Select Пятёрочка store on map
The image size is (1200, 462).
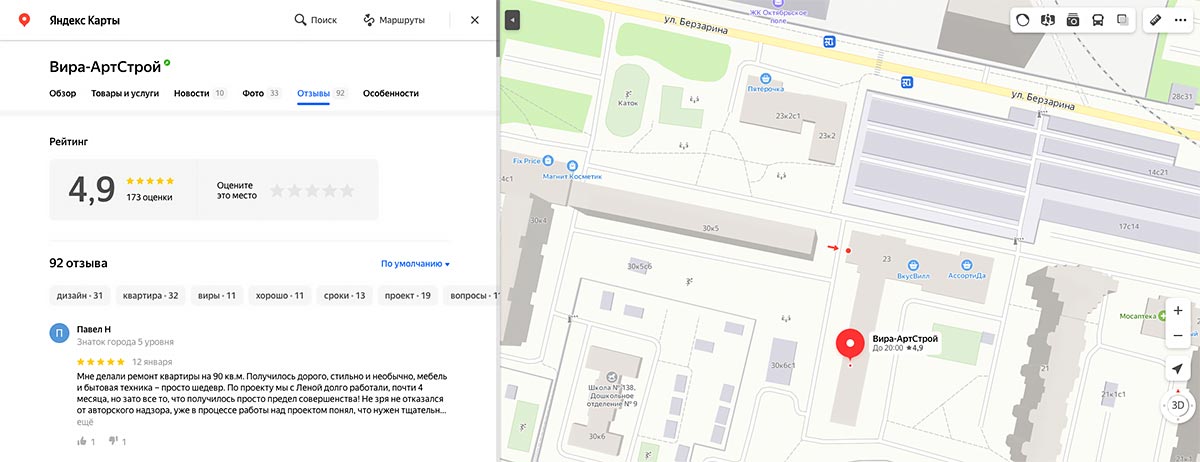(765, 82)
